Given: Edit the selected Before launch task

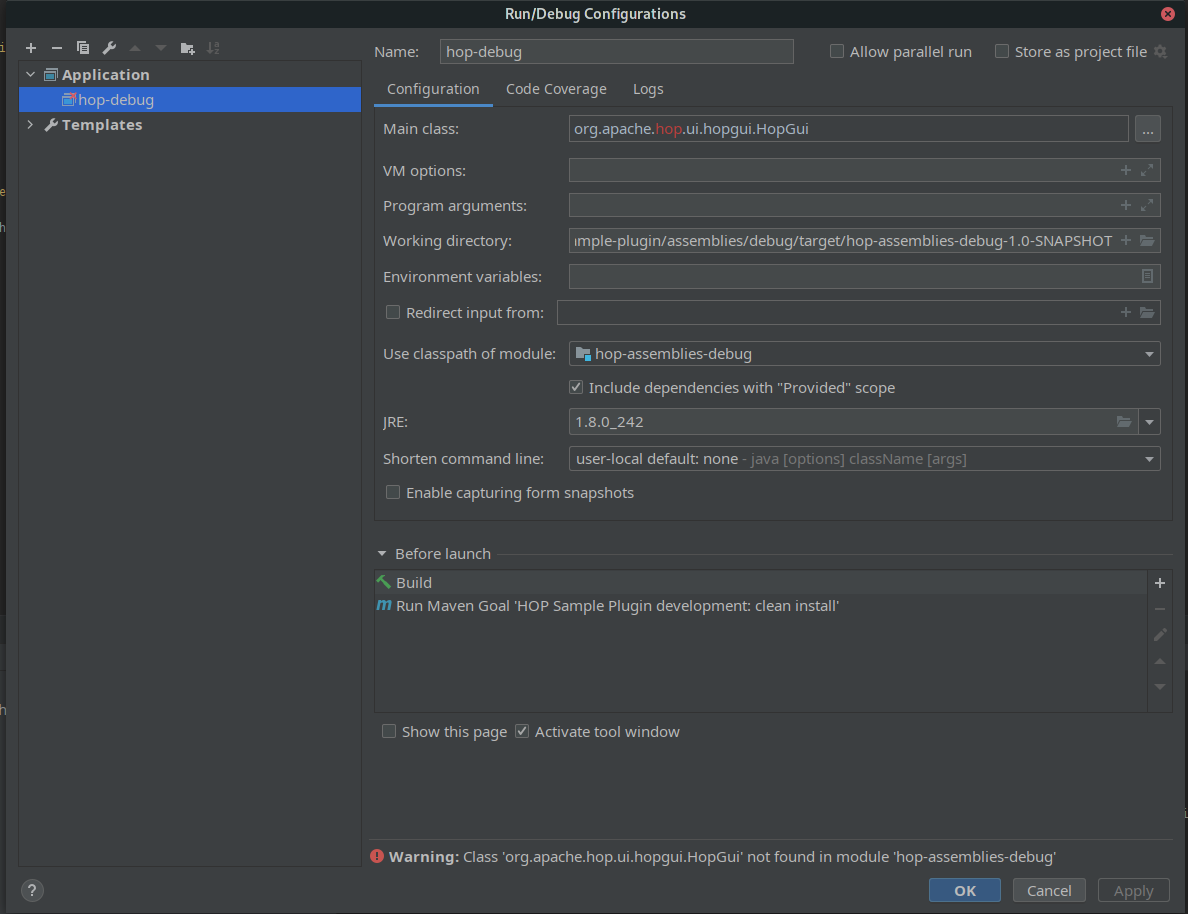Looking at the screenshot, I should [1159, 634].
